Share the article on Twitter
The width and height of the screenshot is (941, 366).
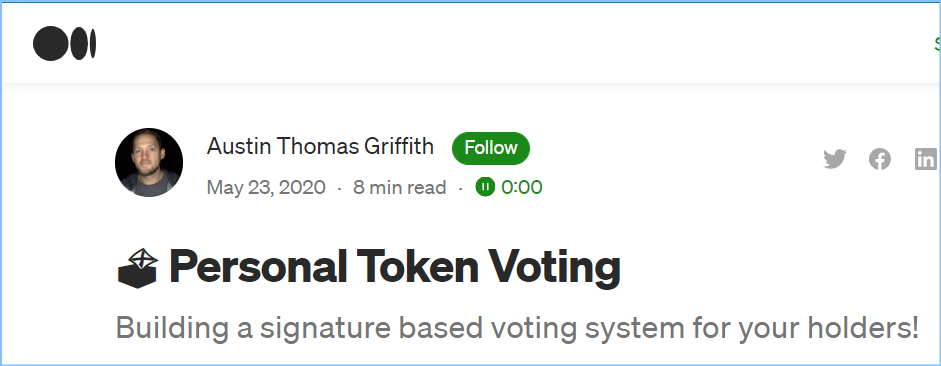click(834, 160)
